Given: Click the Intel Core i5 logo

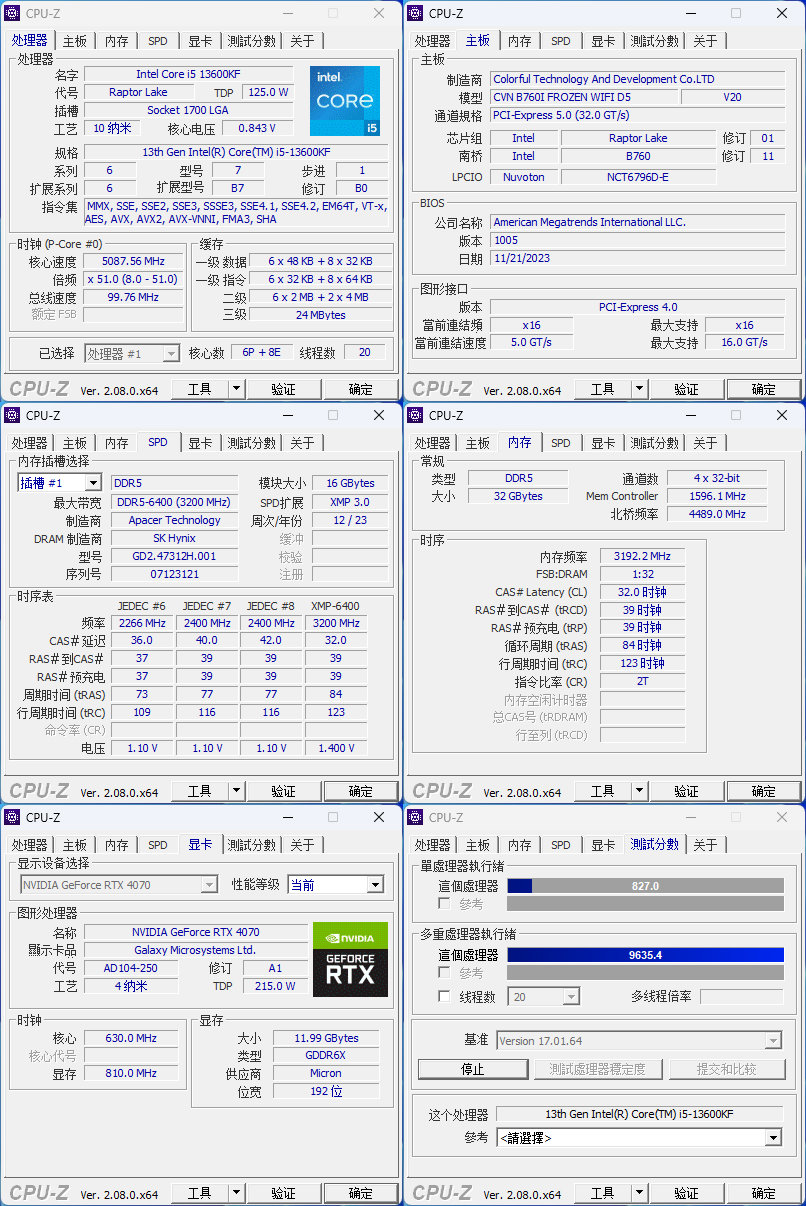Looking at the screenshot, I should click(x=345, y=101).
